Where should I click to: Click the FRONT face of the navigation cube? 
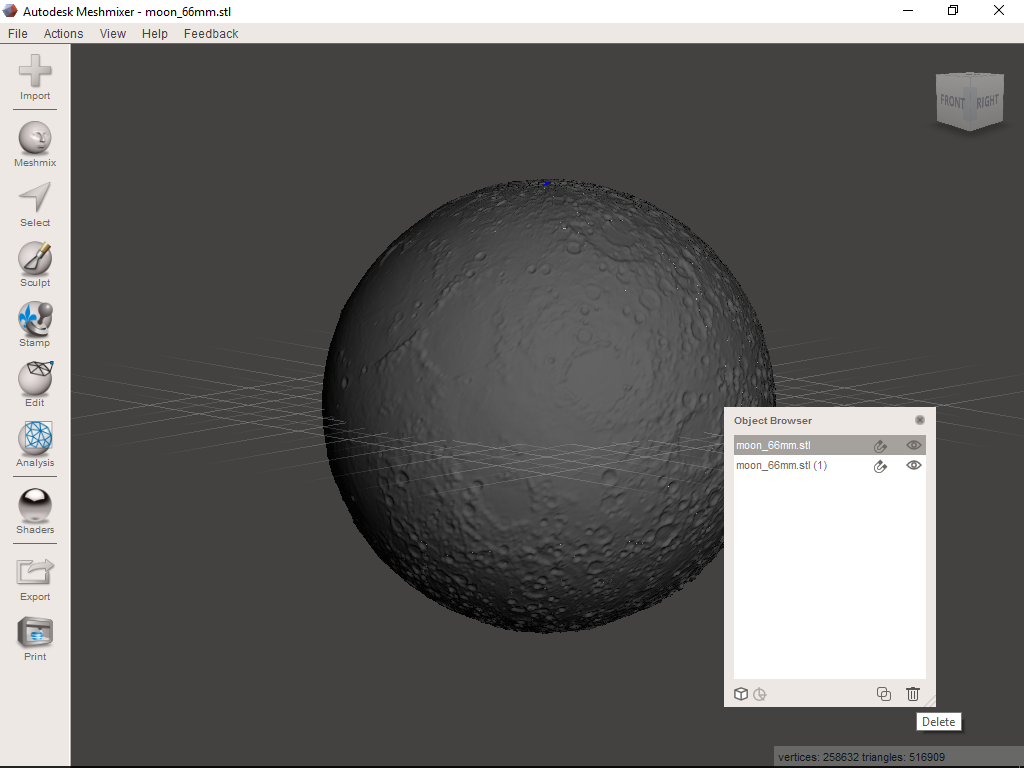click(x=953, y=100)
